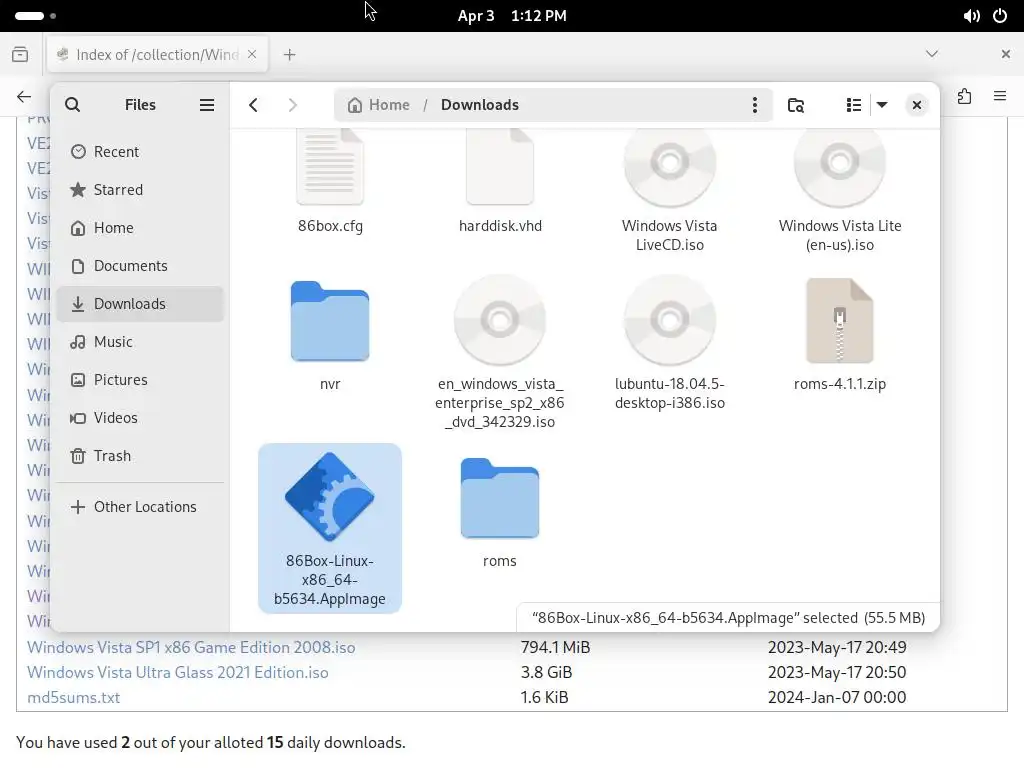Select the 86box.cfg file
This screenshot has height=768, width=1024.
[x=330, y=182]
